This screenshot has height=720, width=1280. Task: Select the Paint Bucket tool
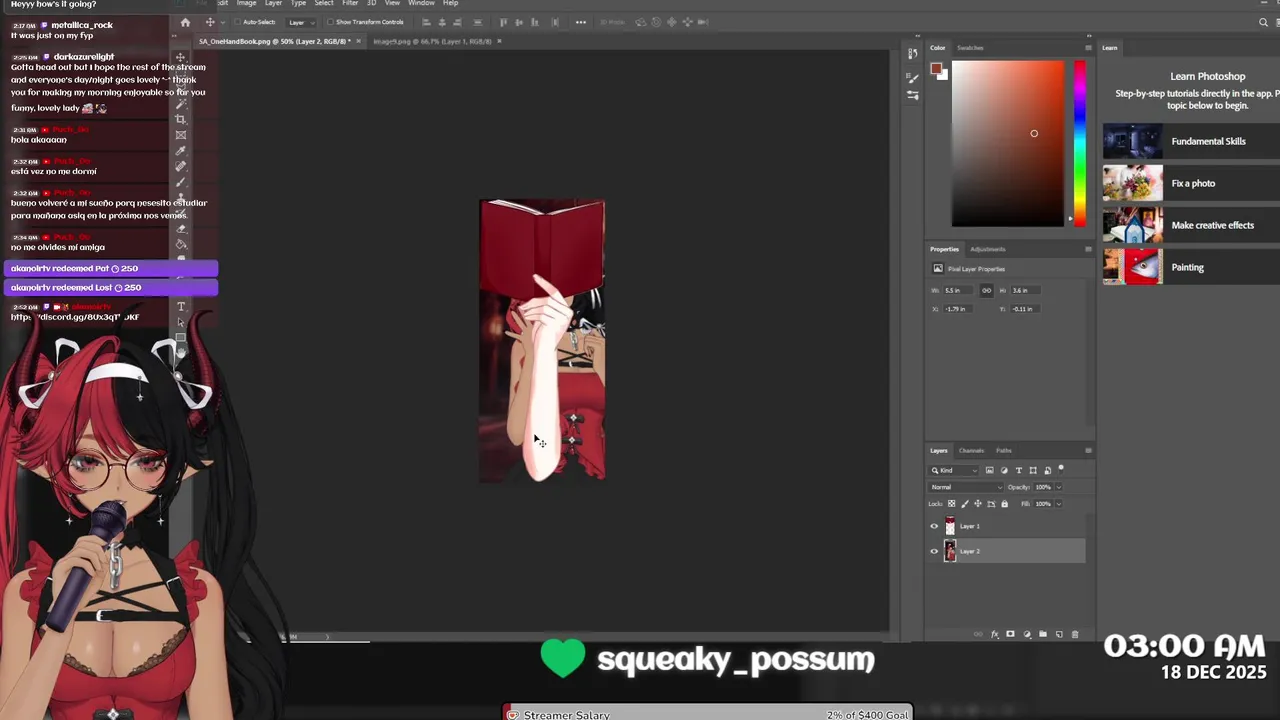(x=181, y=244)
